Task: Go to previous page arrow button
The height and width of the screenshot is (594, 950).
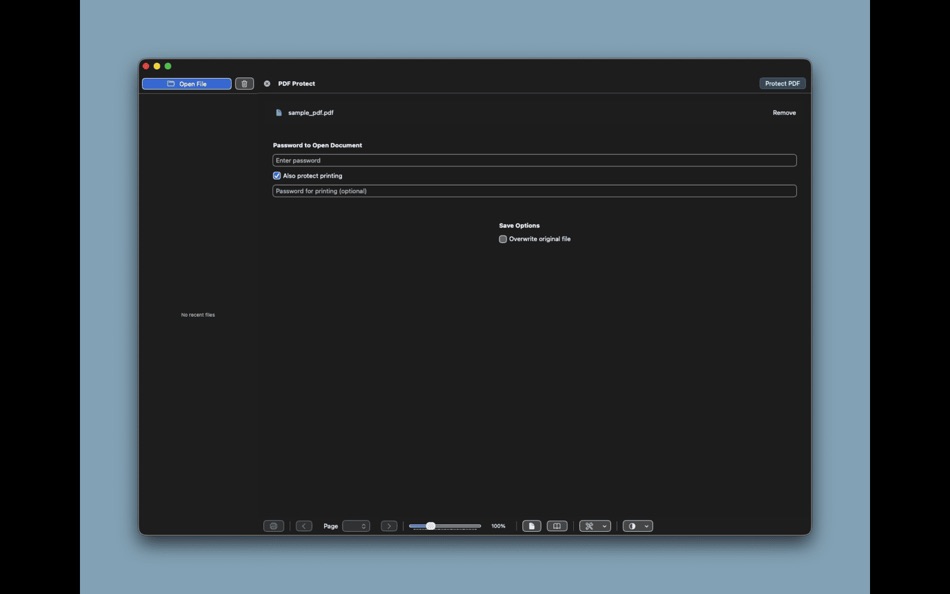Action: pyautogui.click(x=304, y=526)
